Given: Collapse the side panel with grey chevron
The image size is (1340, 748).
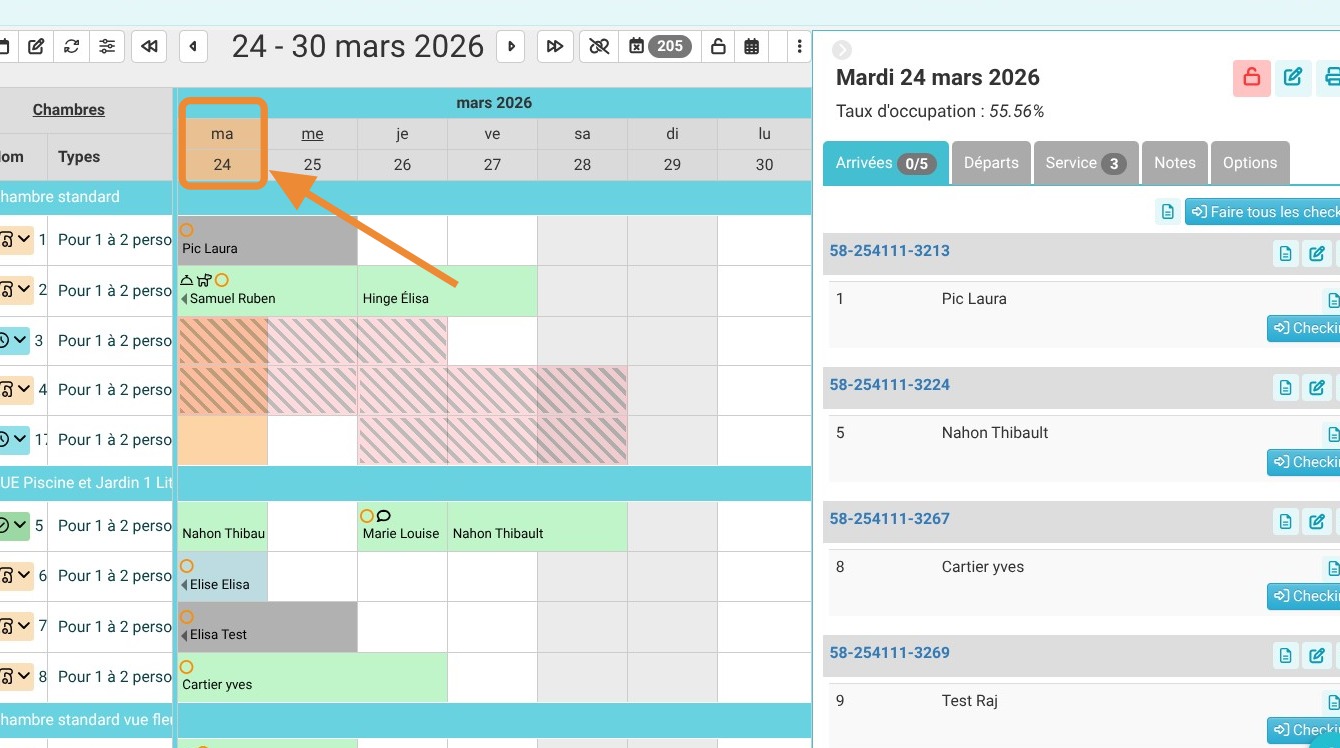Looking at the screenshot, I should point(842,50).
